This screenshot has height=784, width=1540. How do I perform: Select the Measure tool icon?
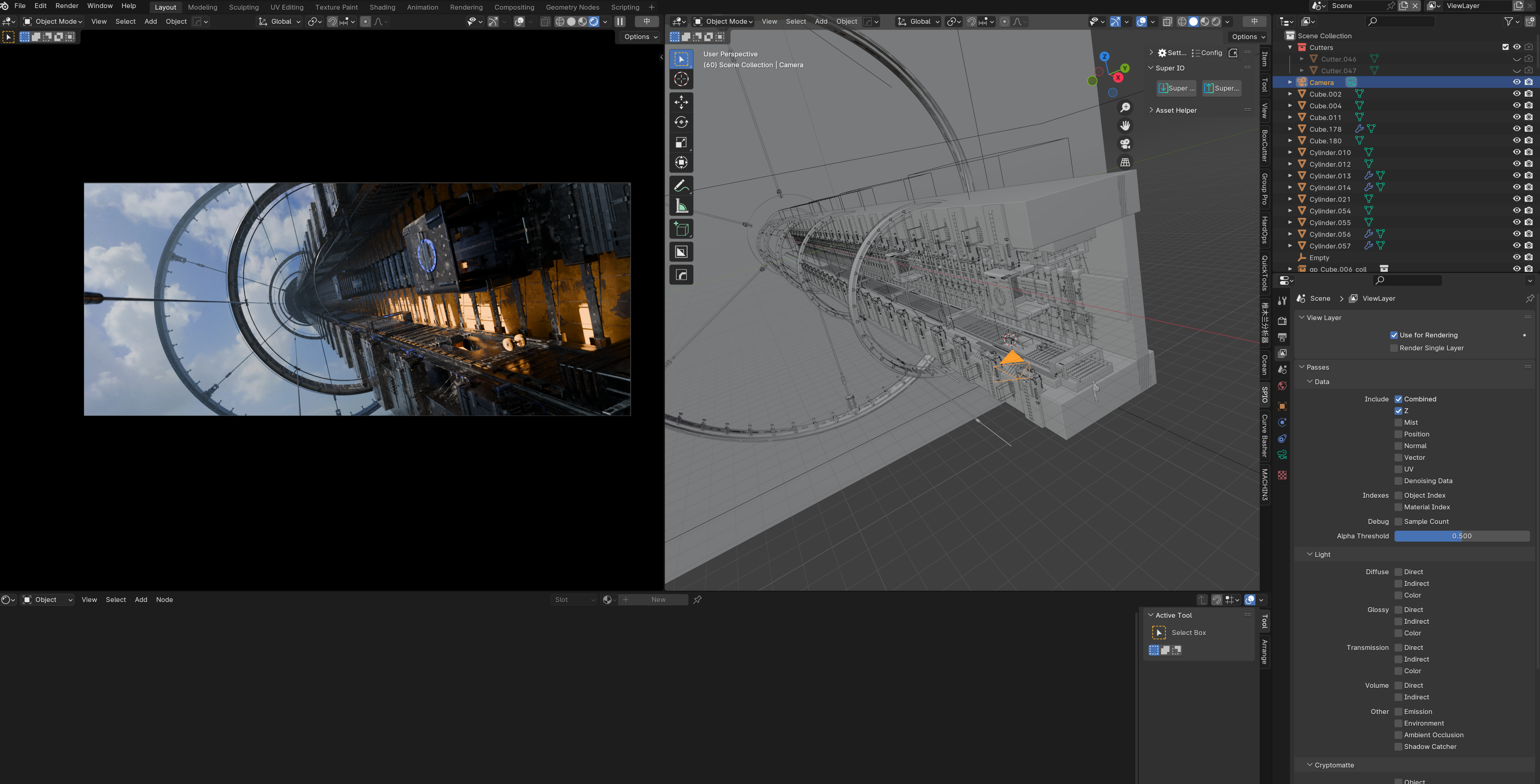point(681,207)
